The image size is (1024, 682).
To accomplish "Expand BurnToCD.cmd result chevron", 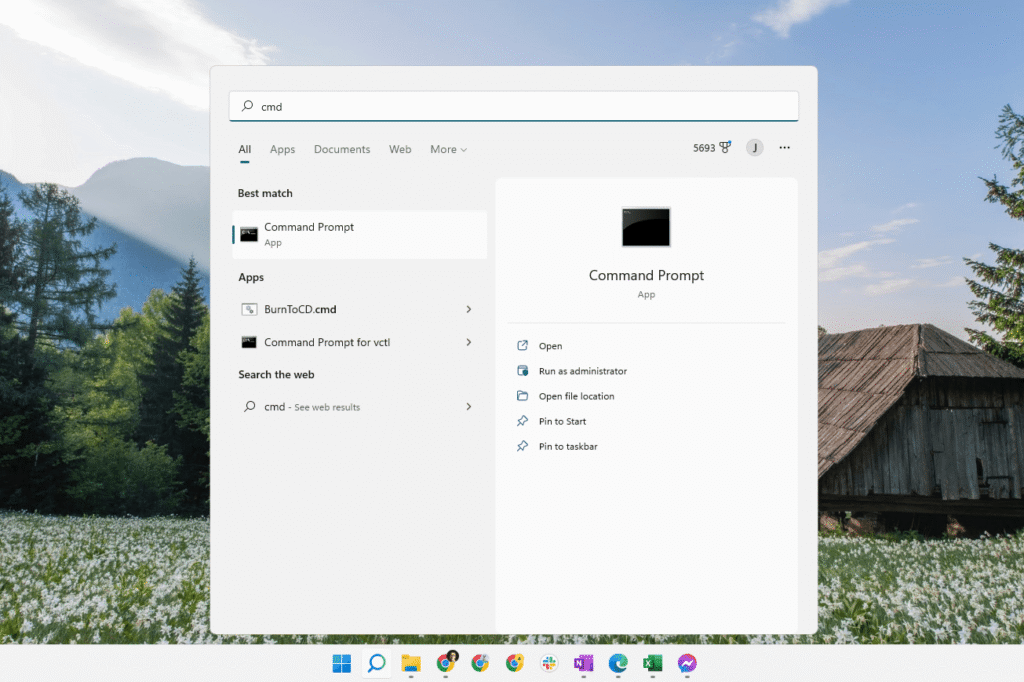I will [x=468, y=309].
